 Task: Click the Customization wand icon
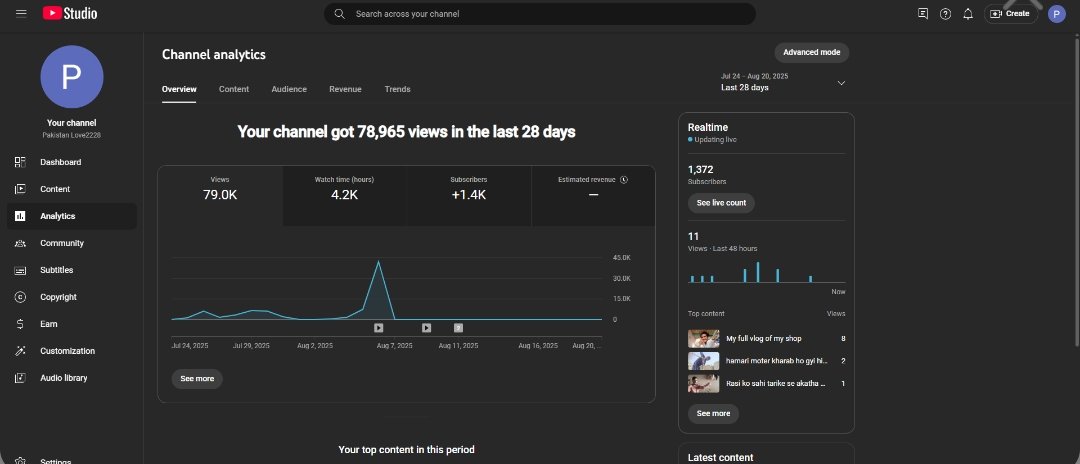coord(20,351)
